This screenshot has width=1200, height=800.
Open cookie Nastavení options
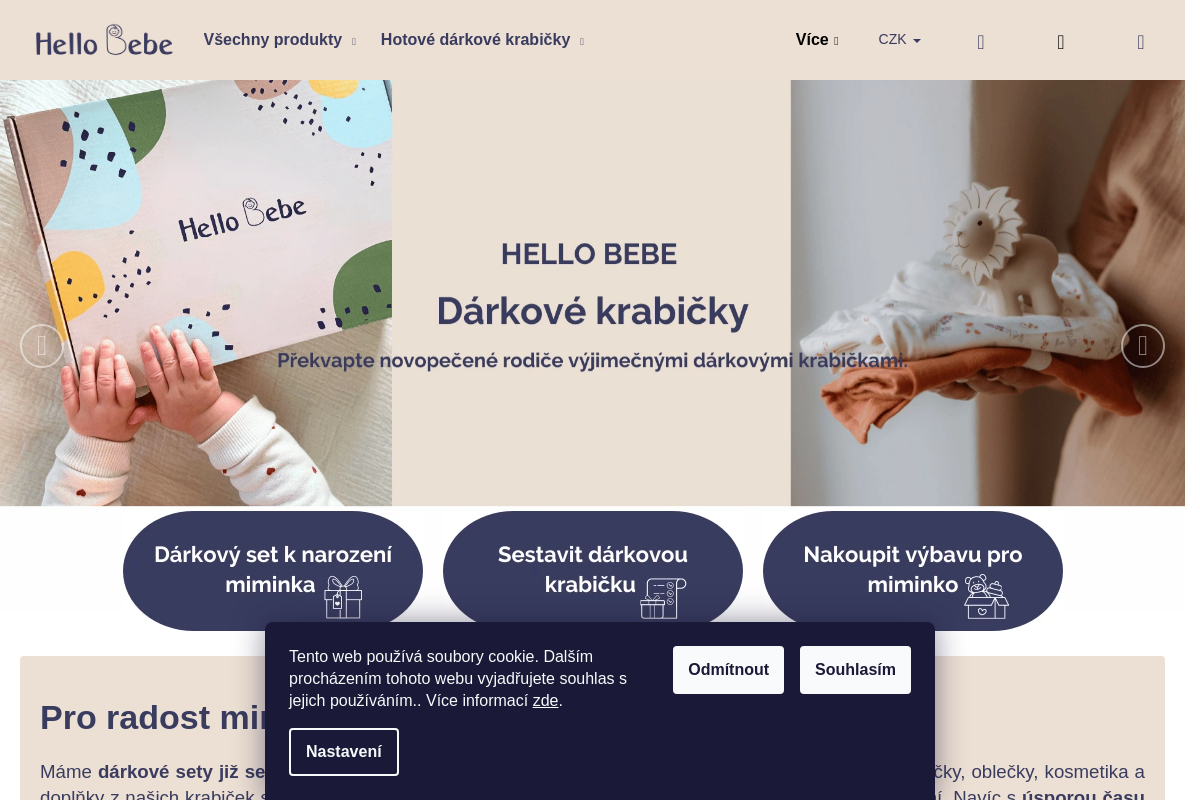[344, 752]
